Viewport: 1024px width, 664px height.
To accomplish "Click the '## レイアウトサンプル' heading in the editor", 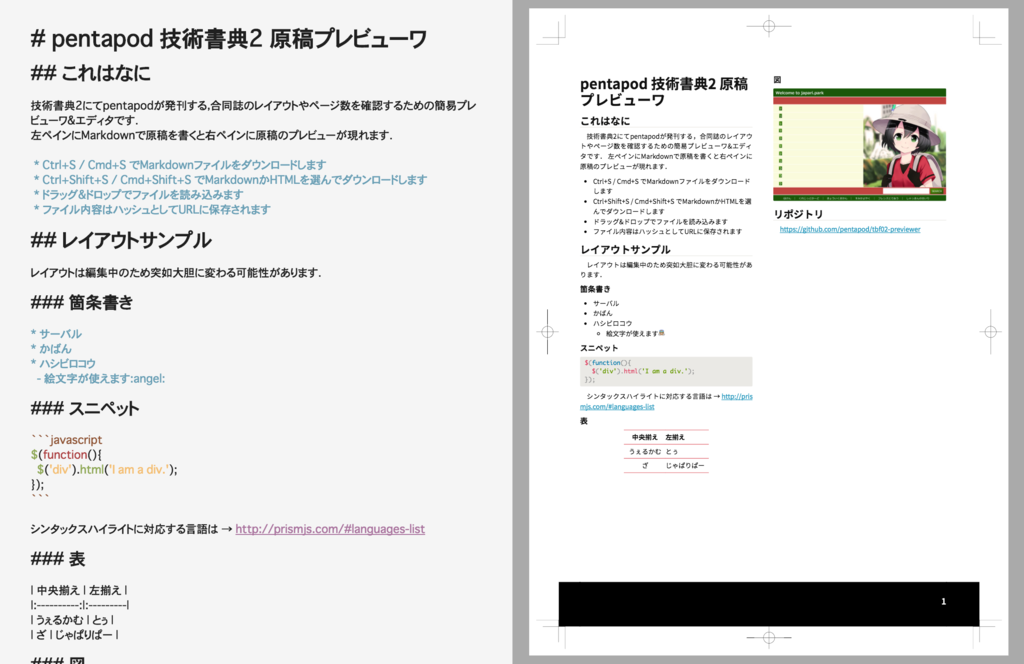I will 121,240.
